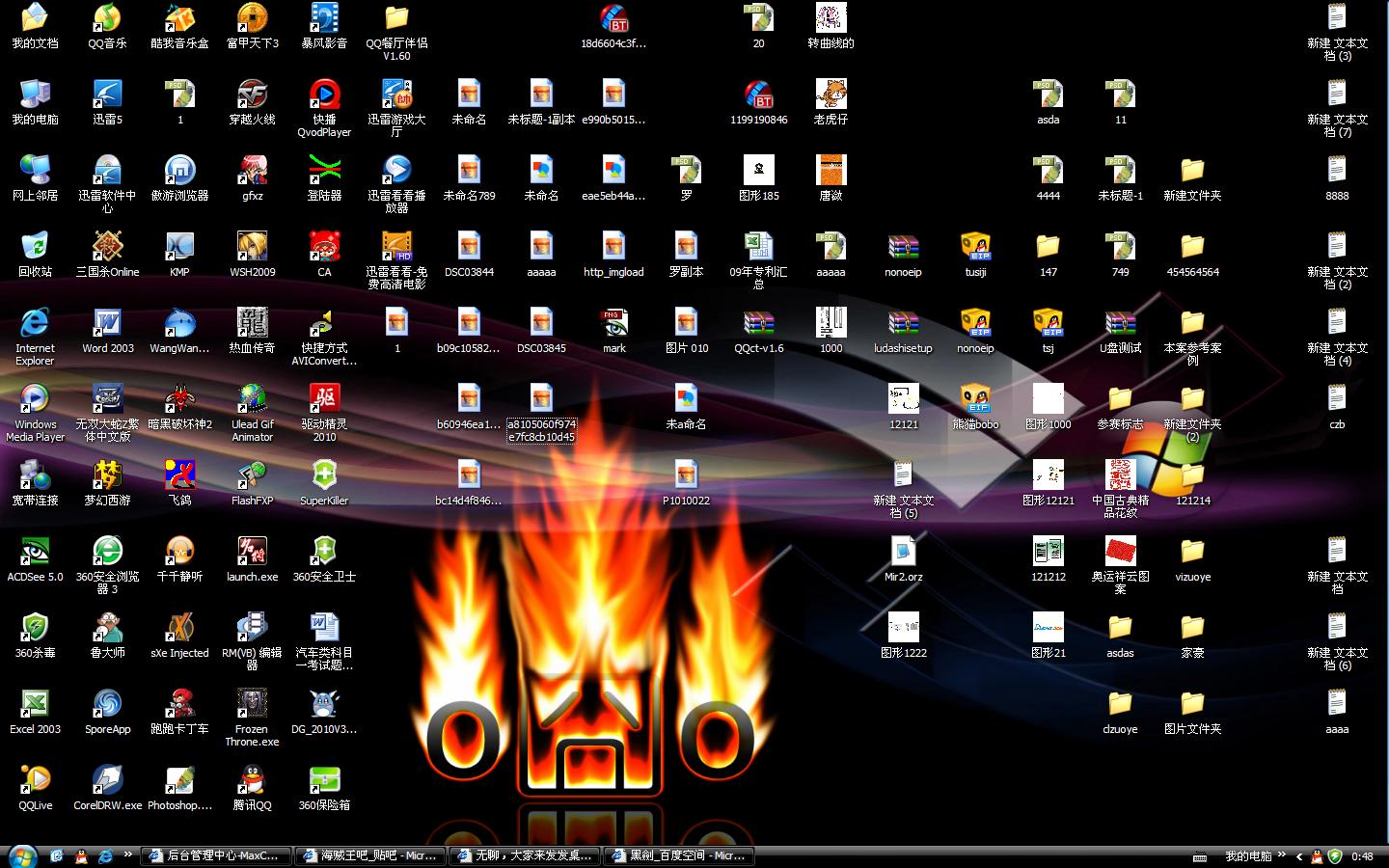Open the QQ音乐 desktop icon
The height and width of the screenshot is (868, 1389).
click(107, 26)
